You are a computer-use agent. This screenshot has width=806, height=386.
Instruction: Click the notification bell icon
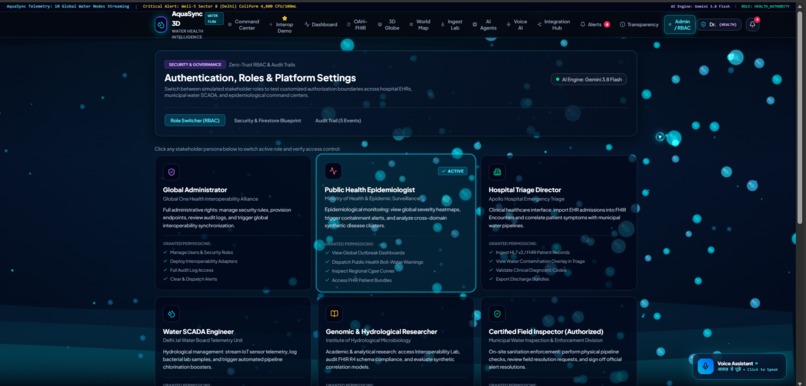pos(753,24)
